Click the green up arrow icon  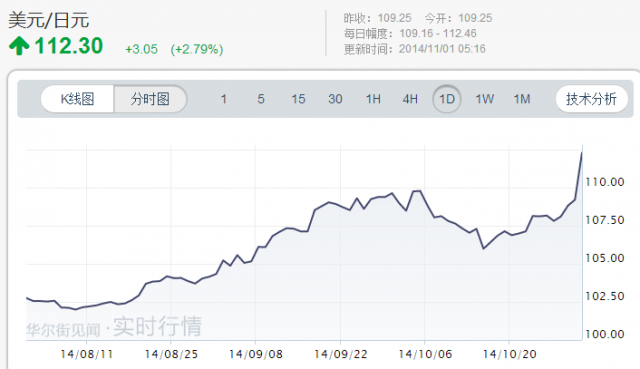(x=19, y=46)
